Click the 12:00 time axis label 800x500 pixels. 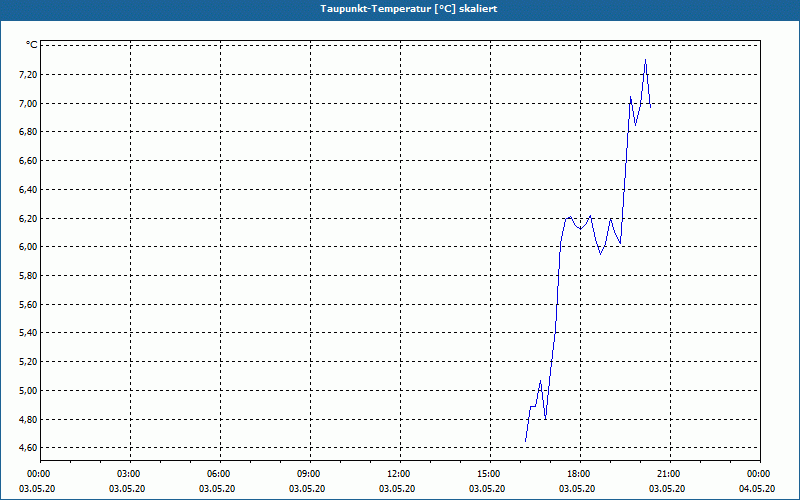[x=398, y=474]
